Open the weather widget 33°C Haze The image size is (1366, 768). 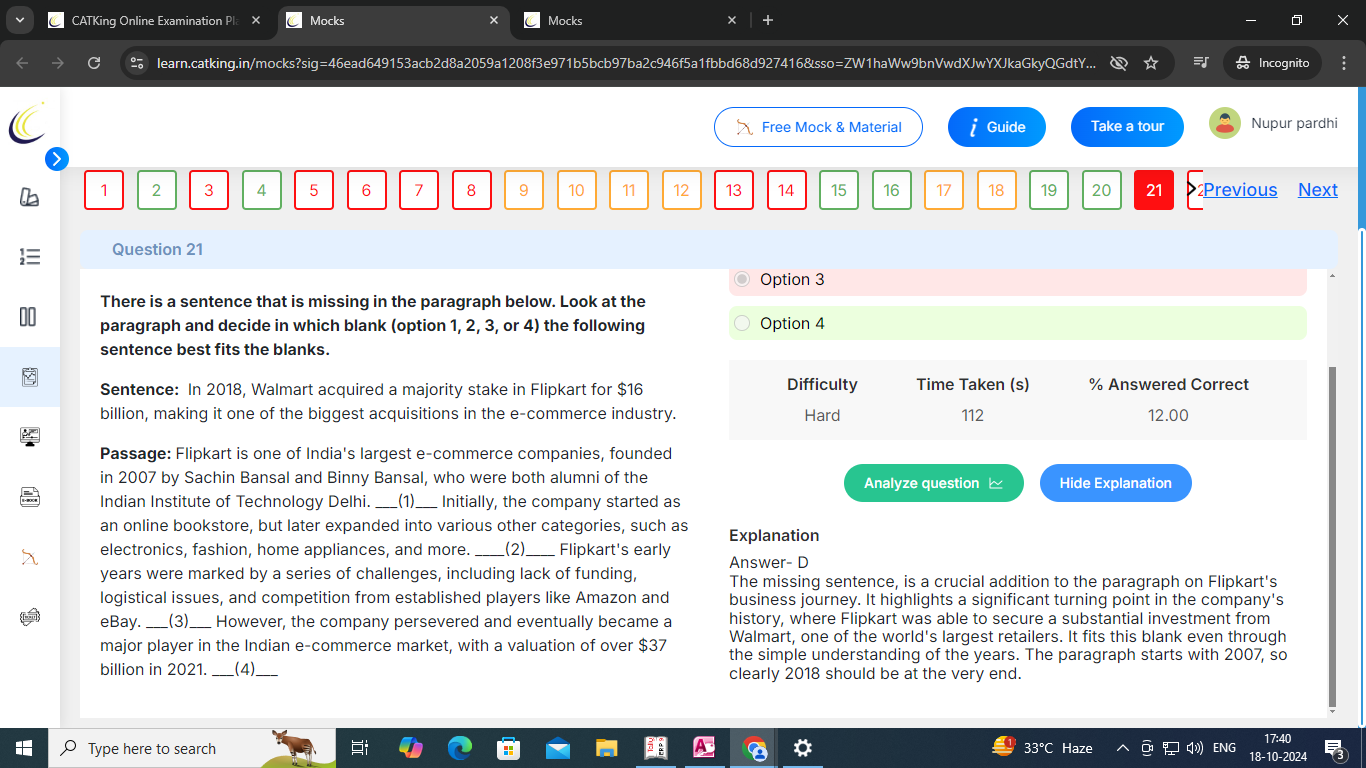click(1042, 748)
